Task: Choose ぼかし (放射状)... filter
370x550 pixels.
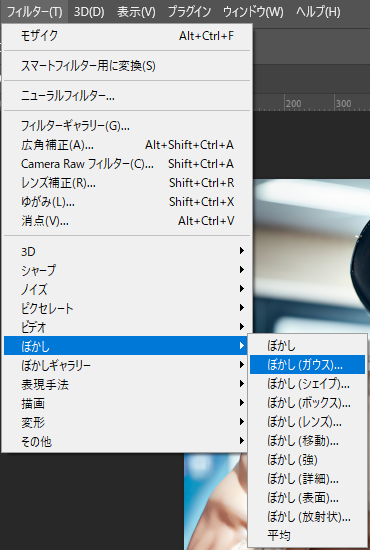Action: [307, 516]
